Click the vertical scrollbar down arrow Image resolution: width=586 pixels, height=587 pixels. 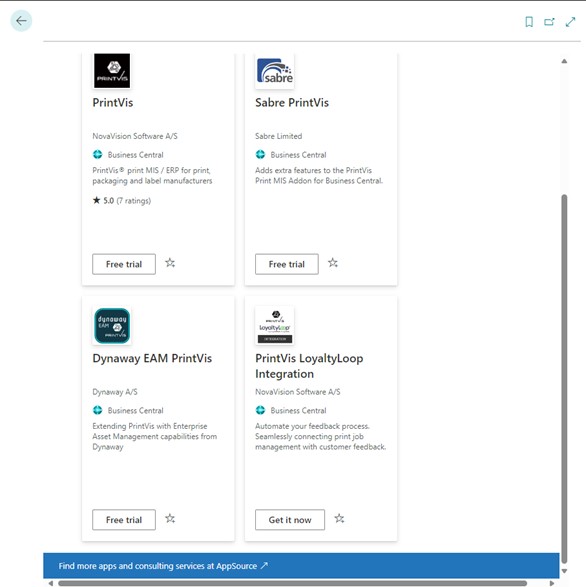564,571
